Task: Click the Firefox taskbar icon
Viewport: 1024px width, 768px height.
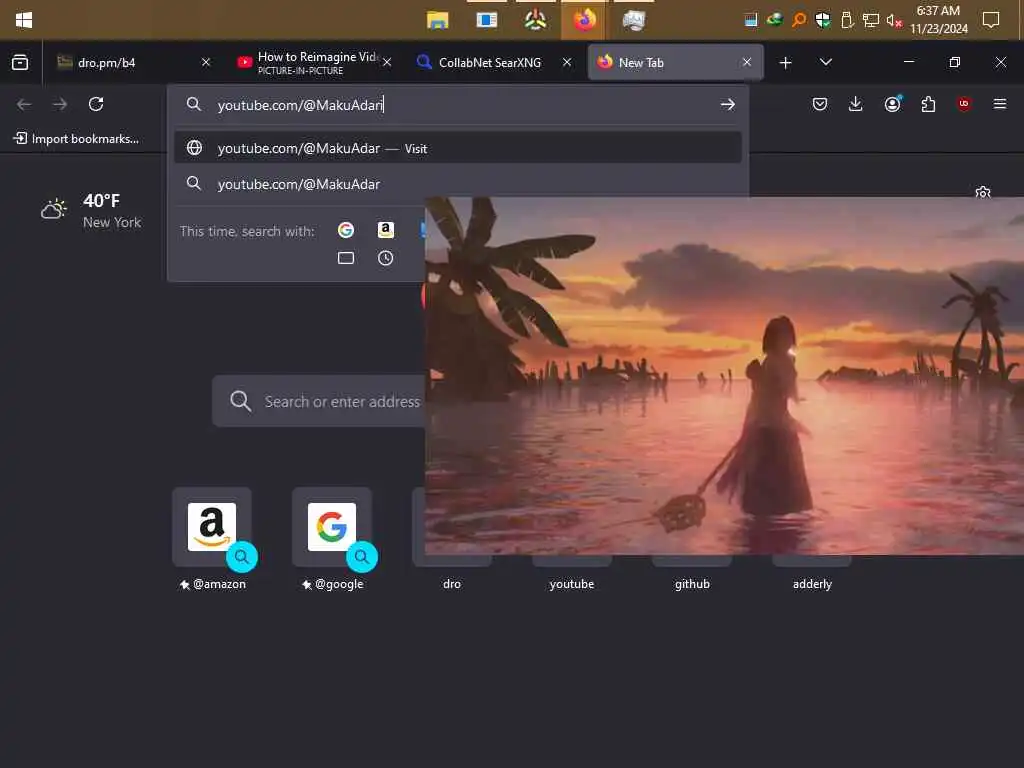Action: (584, 20)
